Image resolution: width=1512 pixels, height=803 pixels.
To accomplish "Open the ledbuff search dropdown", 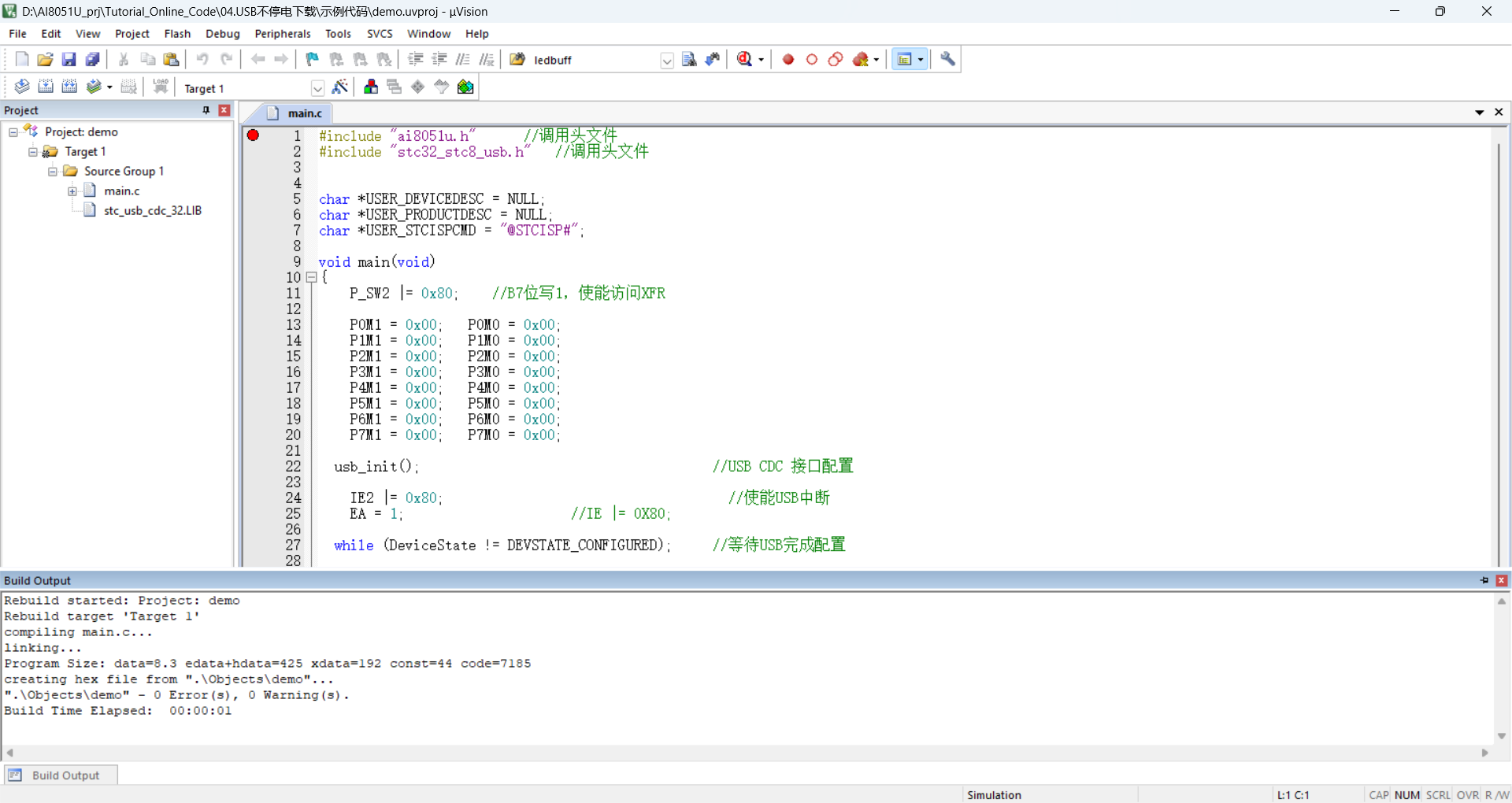I will pyautogui.click(x=667, y=61).
